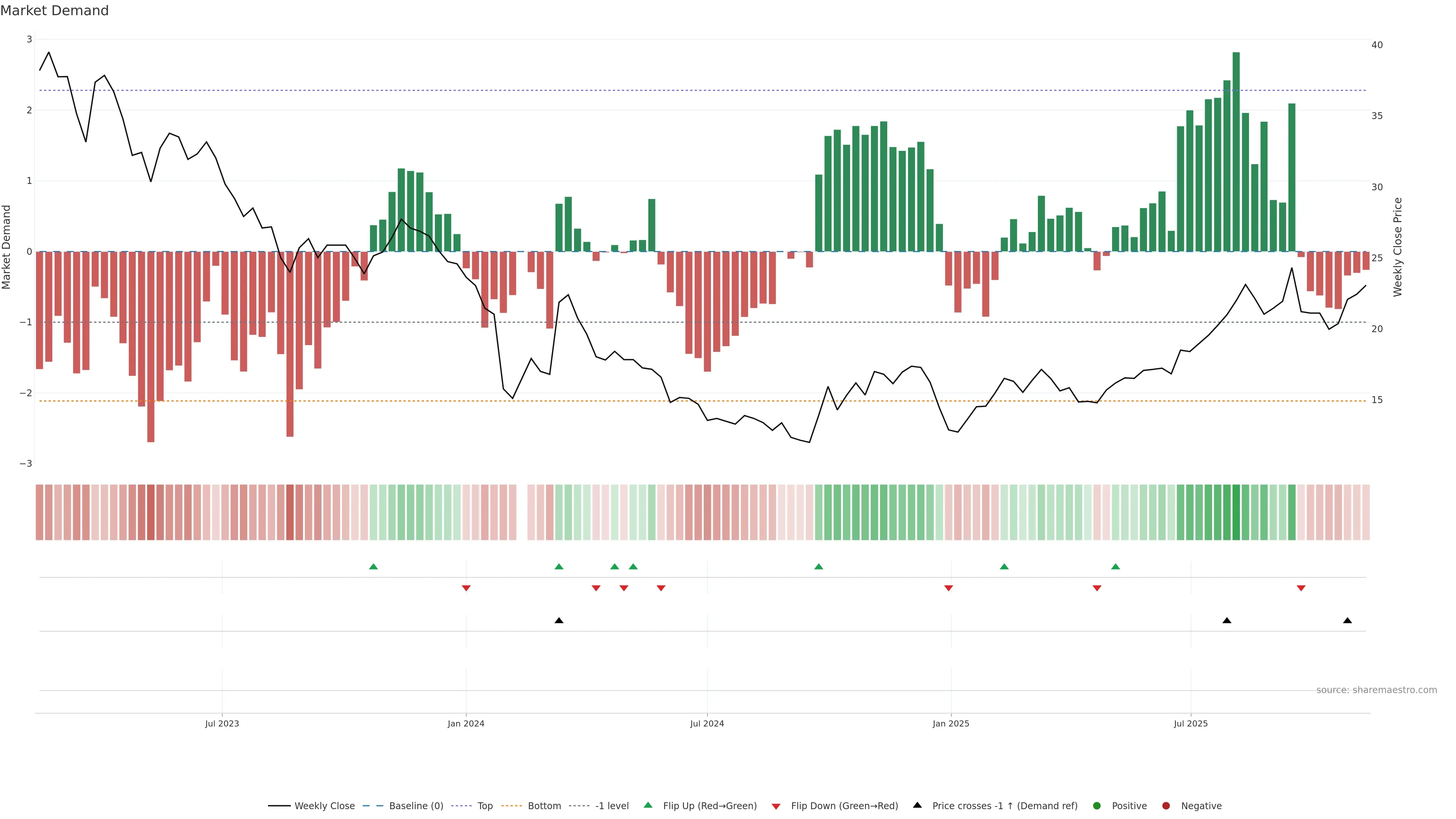Click first green flip-up marker before Jan 2024

pyautogui.click(x=373, y=567)
